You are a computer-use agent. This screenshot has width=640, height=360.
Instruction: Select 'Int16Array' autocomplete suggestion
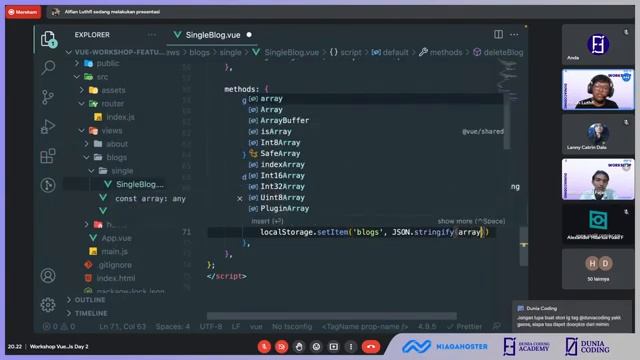pyautogui.click(x=376, y=176)
